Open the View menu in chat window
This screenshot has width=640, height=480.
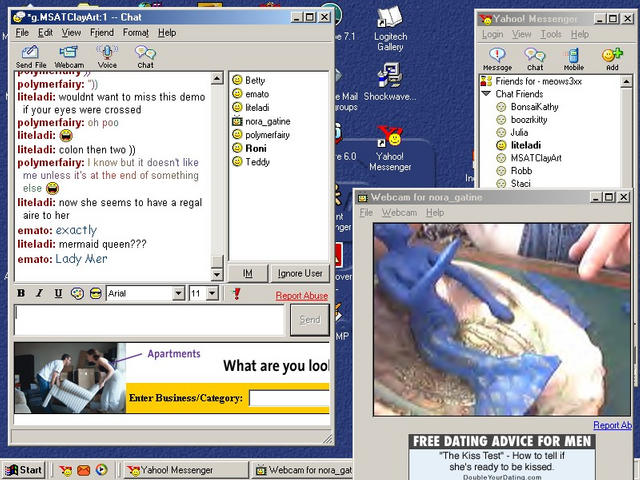click(x=71, y=33)
